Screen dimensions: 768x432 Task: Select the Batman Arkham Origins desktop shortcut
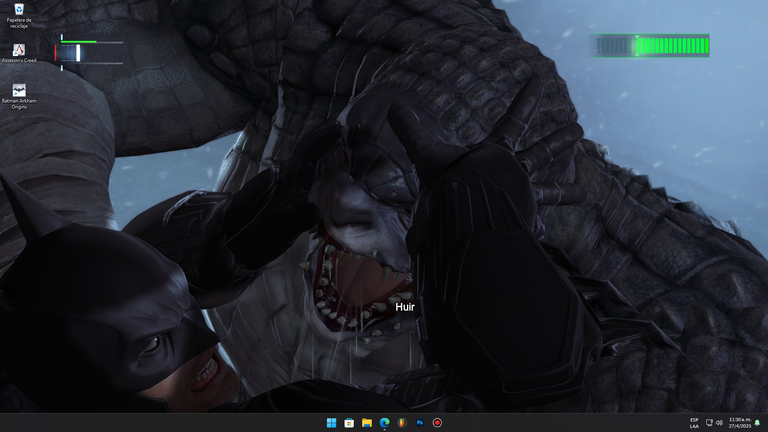[x=19, y=96]
